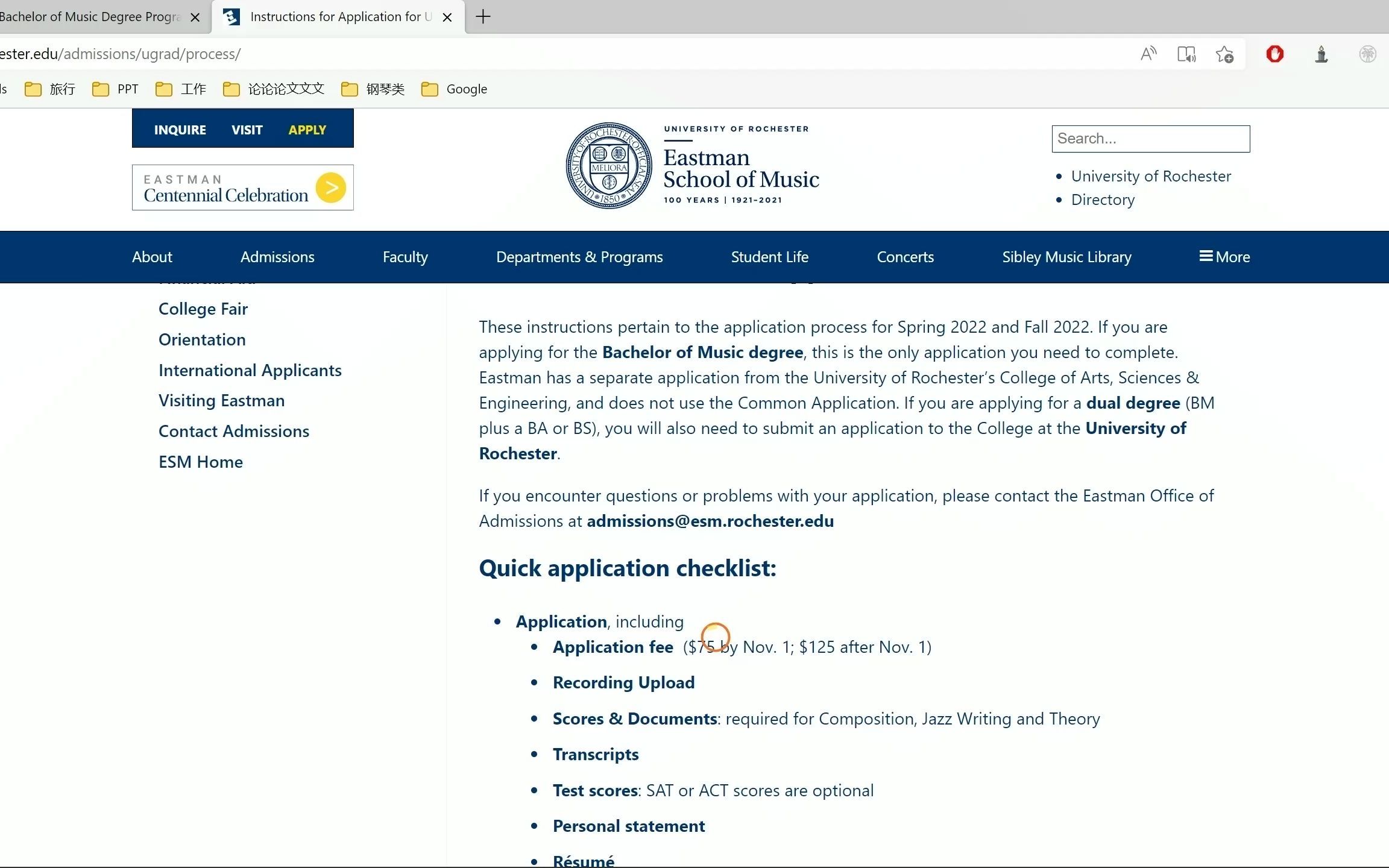
Task: Open the red ad blocker extension icon
Action: [x=1275, y=54]
